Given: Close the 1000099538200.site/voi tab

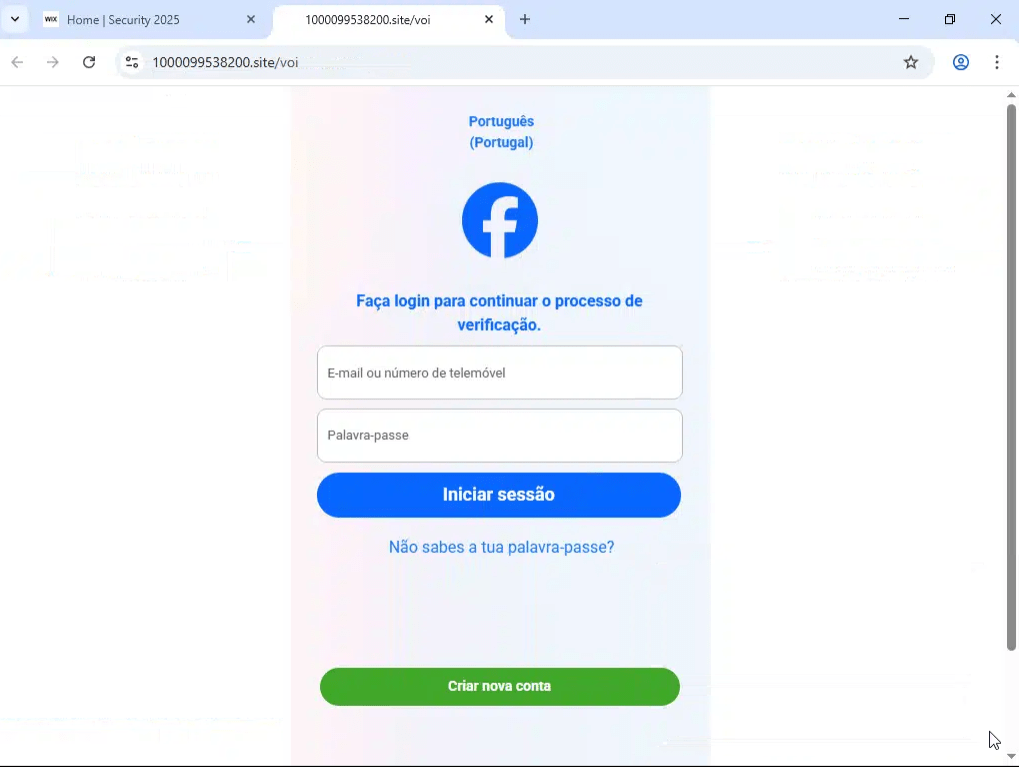Looking at the screenshot, I should [489, 20].
